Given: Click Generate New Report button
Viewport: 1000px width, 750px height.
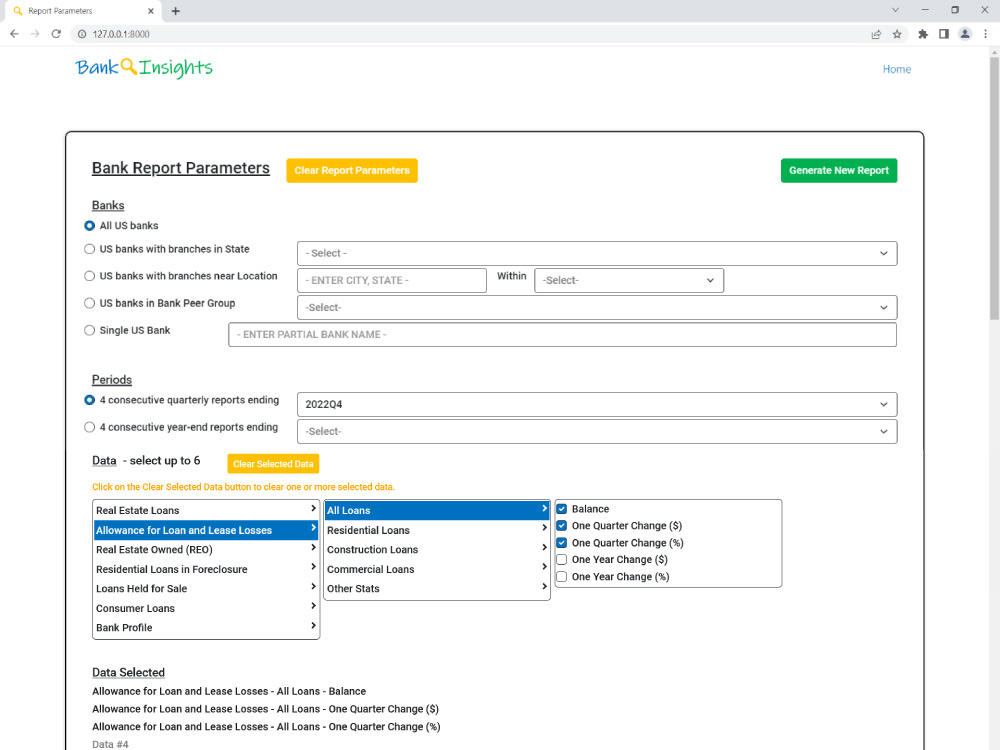Looking at the screenshot, I should point(839,170).
